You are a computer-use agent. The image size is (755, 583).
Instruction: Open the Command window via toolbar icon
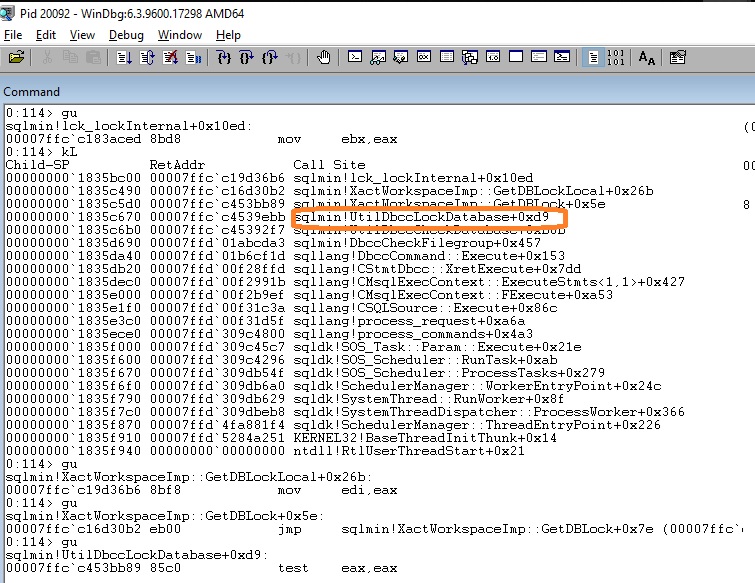coord(353,58)
